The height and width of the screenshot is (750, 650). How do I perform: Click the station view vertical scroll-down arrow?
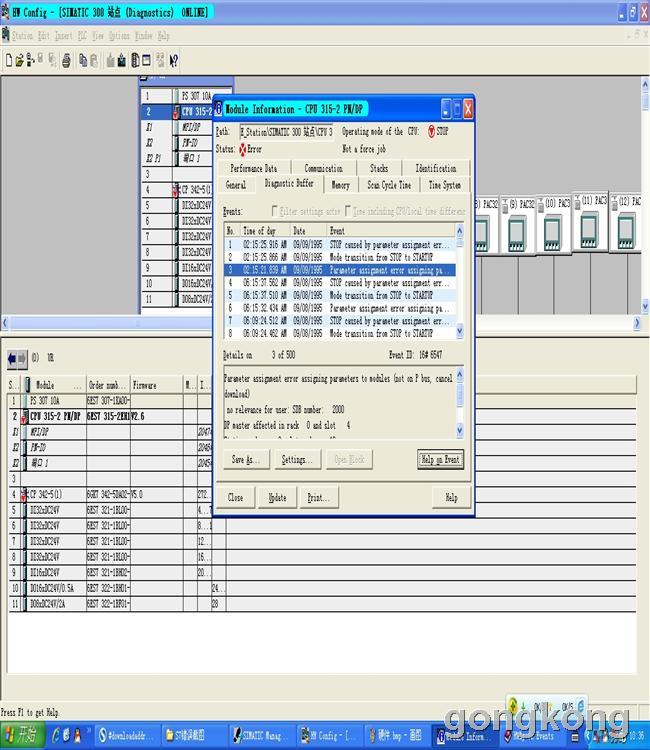coord(645,305)
